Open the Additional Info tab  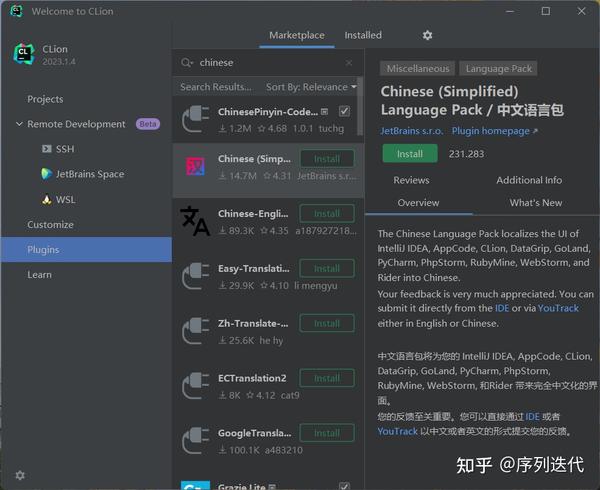[529, 180]
